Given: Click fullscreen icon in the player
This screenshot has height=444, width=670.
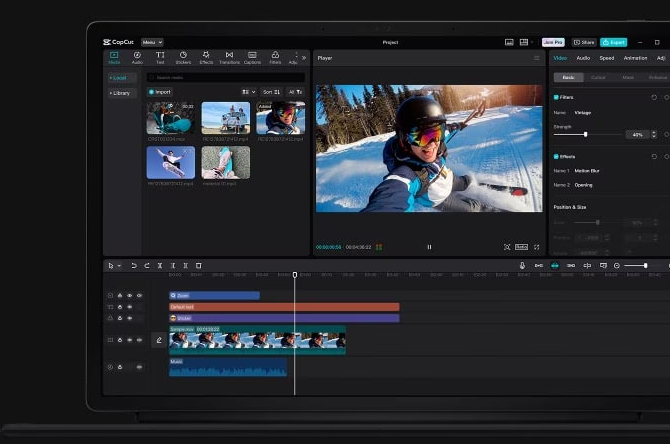Looking at the screenshot, I should coord(536,247).
